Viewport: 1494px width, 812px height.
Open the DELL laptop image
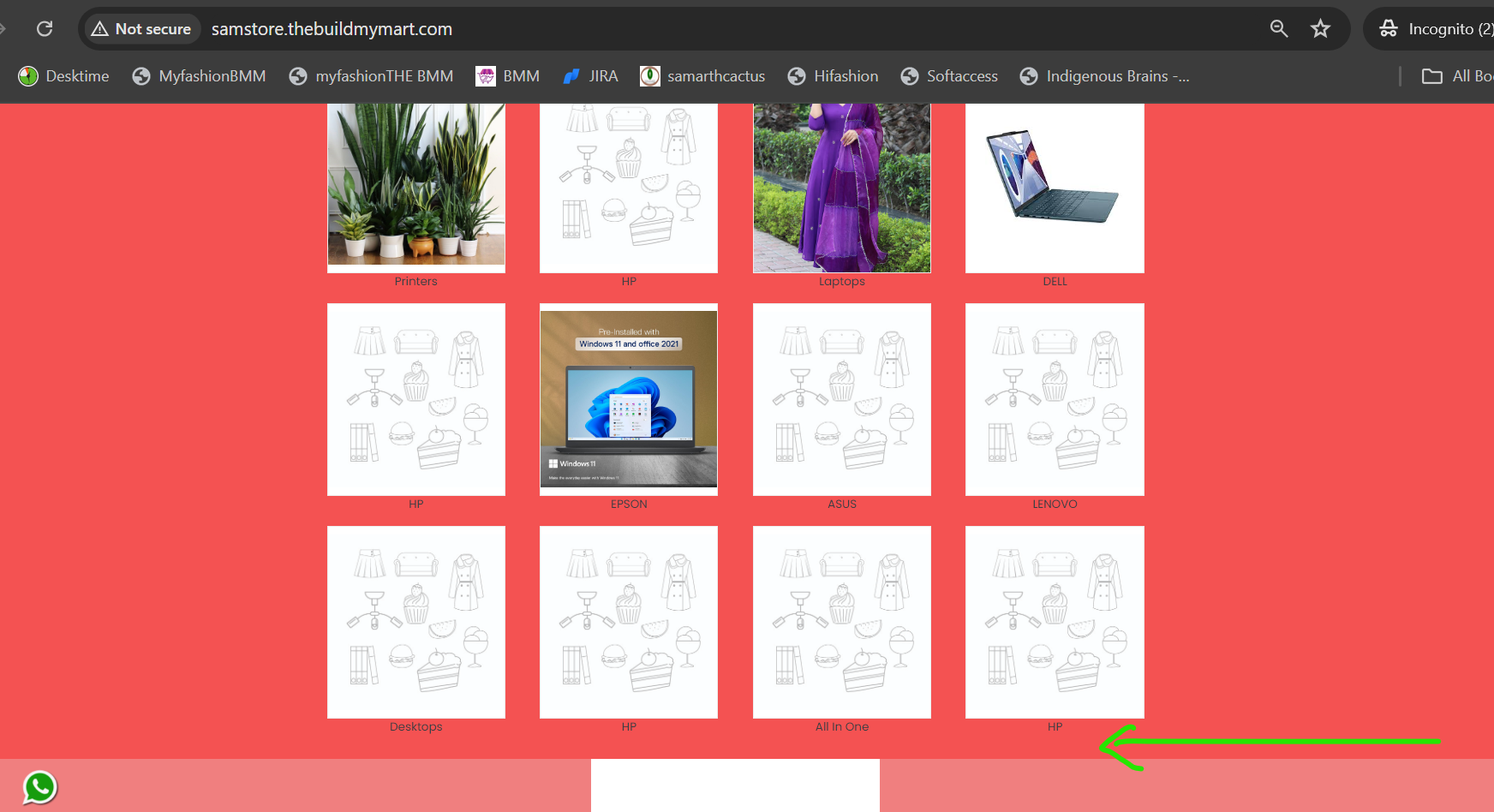tap(1055, 188)
